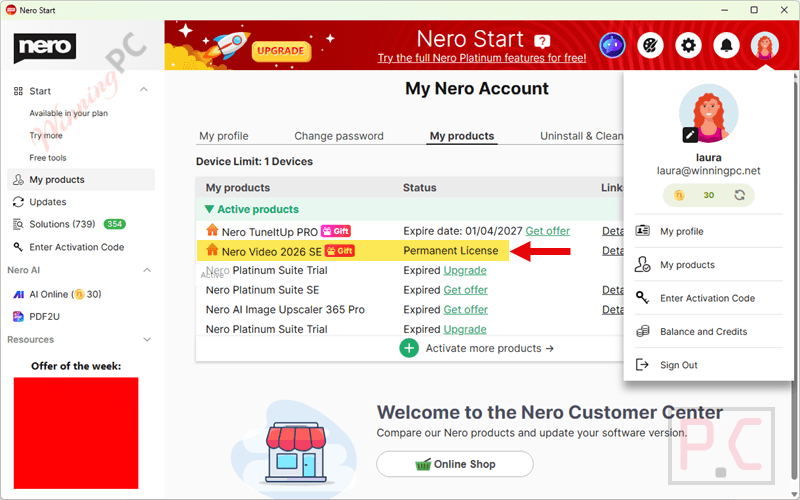This screenshot has width=800, height=500.
Task: Click Upgrade link on first Platinum Suite Trial
Action: [465, 270]
